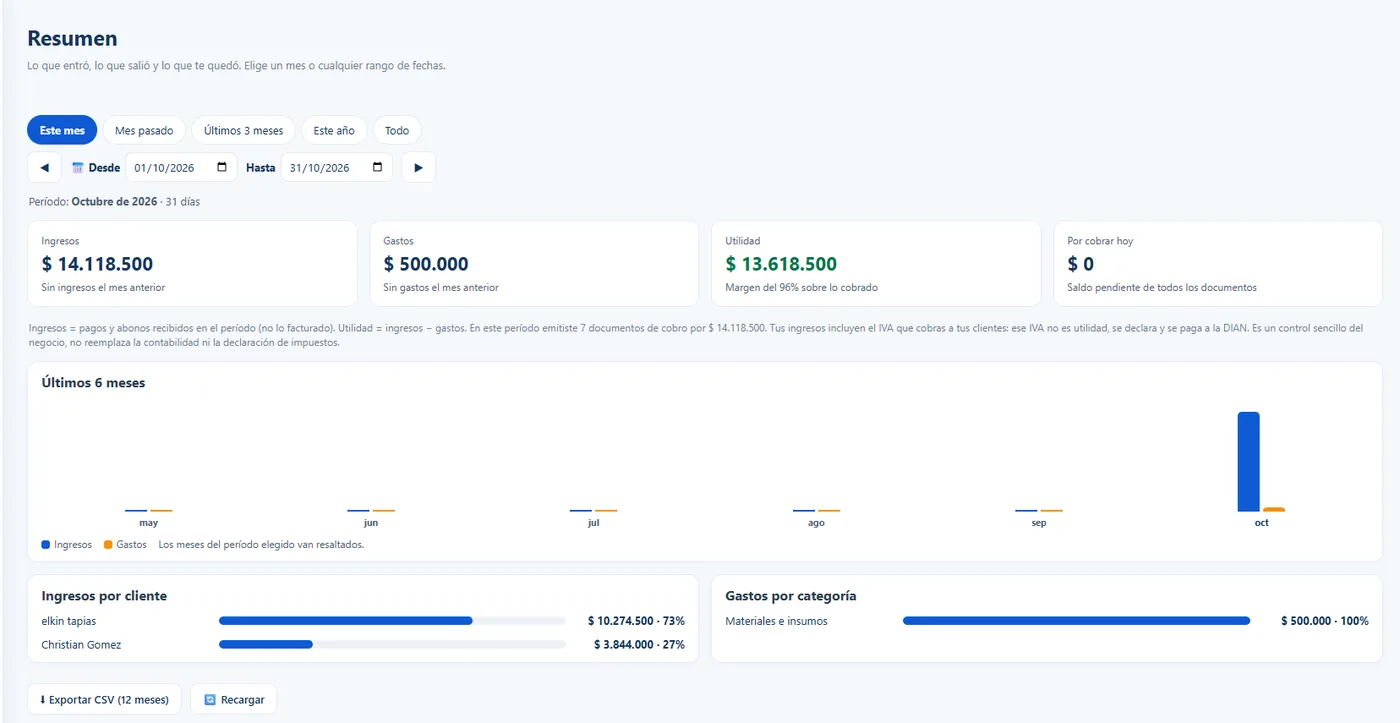Viewport: 1400px width, 723px height.
Task: Open calendar picker in Desde date field
Action: tap(222, 168)
